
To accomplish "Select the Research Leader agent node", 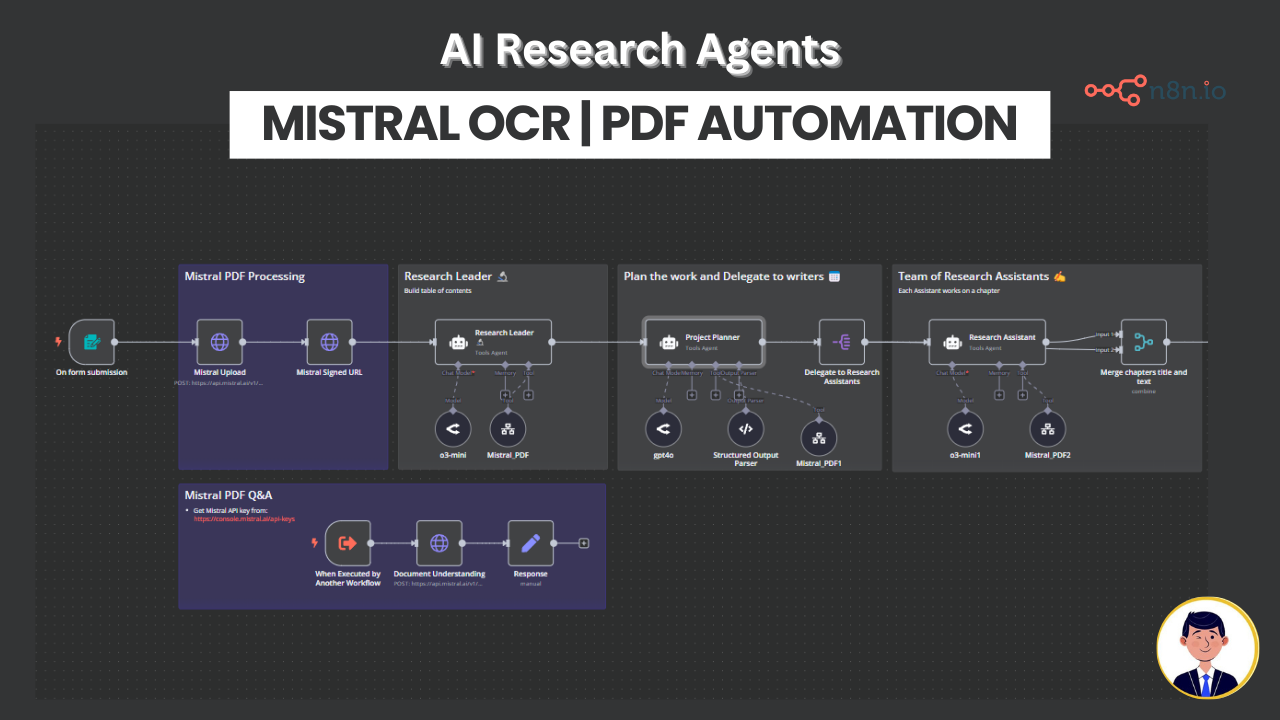I will [493, 342].
